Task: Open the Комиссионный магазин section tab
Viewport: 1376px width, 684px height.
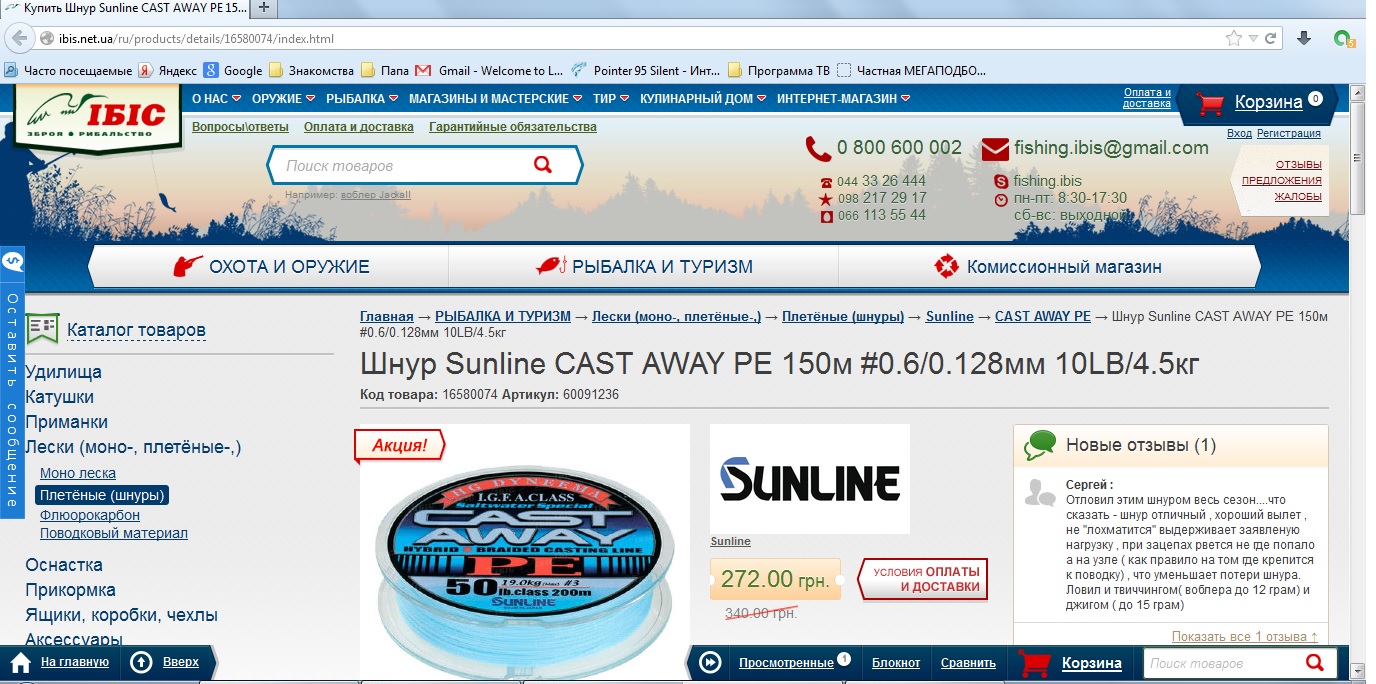Action: tap(1048, 266)
